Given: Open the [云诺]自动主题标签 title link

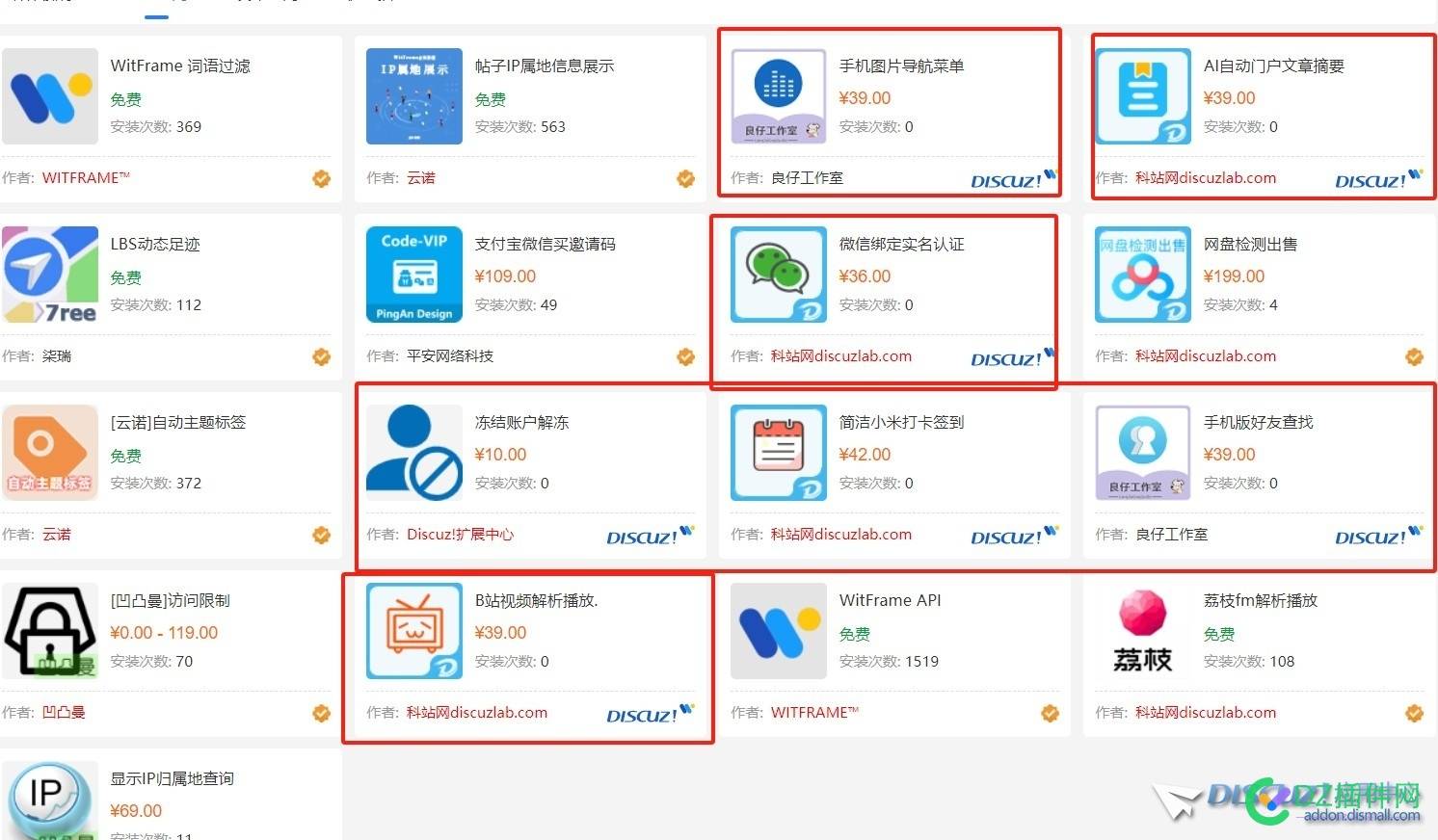Looking at the screenshot, I should [x=178, y=422].
